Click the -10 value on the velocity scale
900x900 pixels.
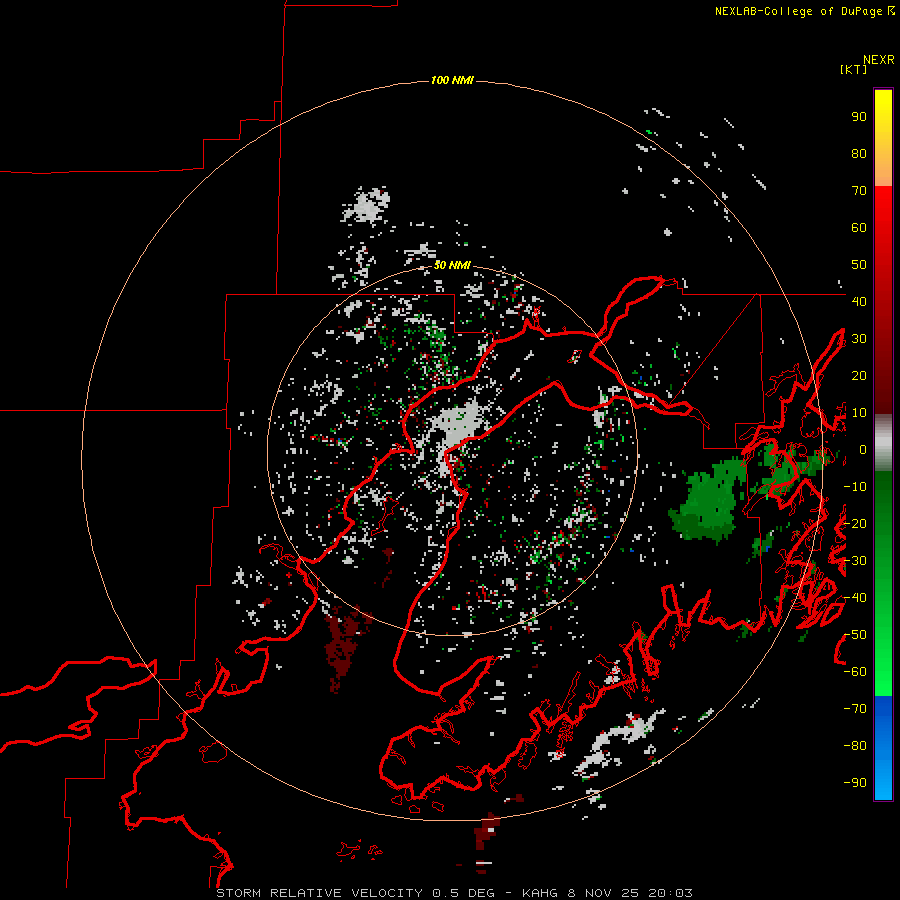pos(855,487)
